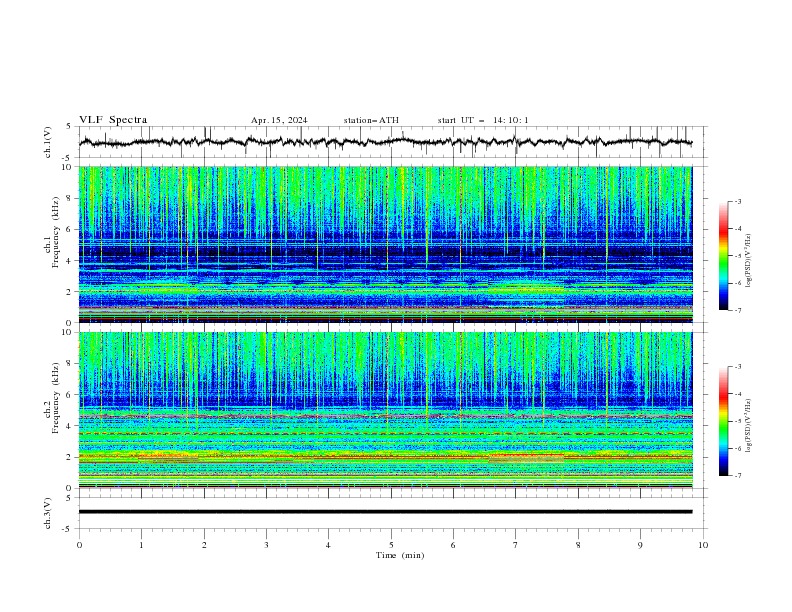Click inside the ch.1 spectrogram panel
The image size is (792, 612).
[x=385, y=244]
